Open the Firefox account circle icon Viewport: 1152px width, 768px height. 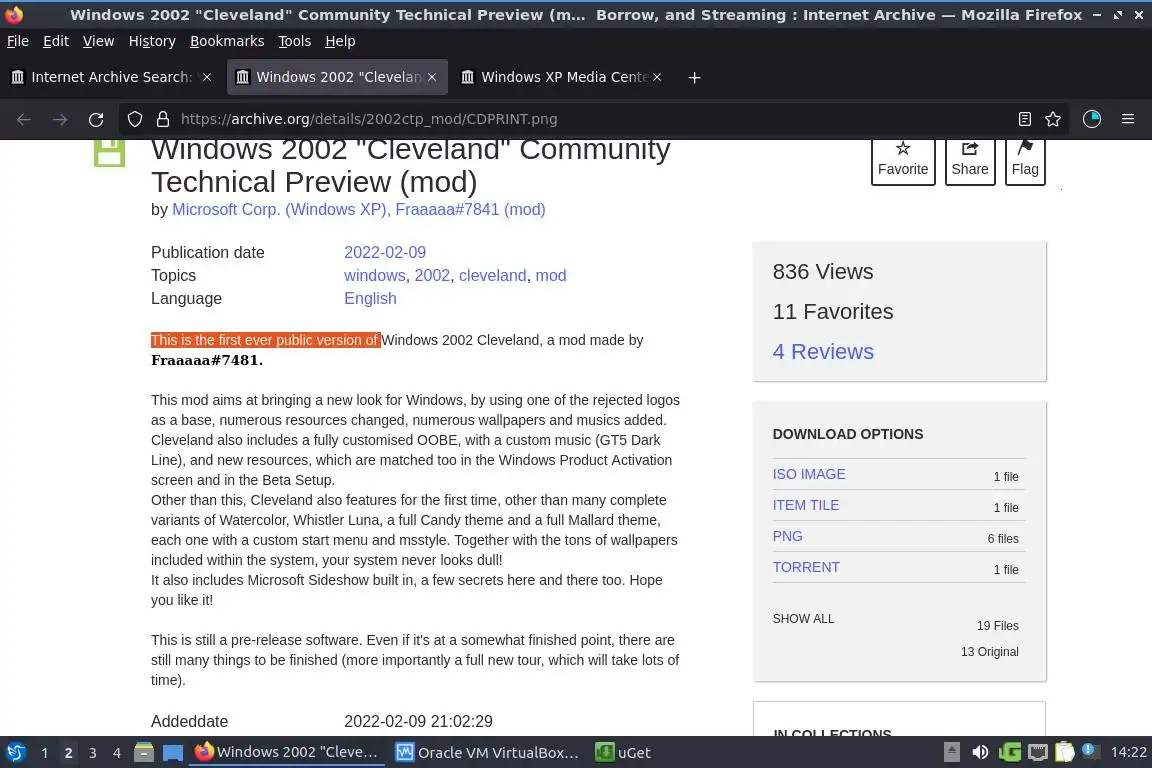(1092, 119)
